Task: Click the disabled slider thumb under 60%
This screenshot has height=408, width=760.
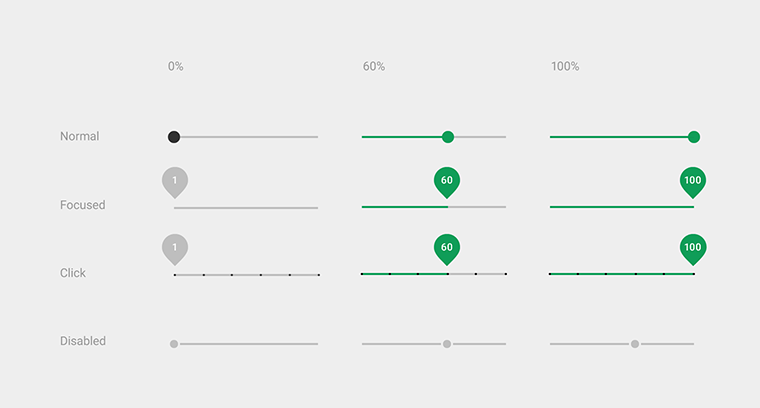Action: pyautogui.click(x=447, y=344)
